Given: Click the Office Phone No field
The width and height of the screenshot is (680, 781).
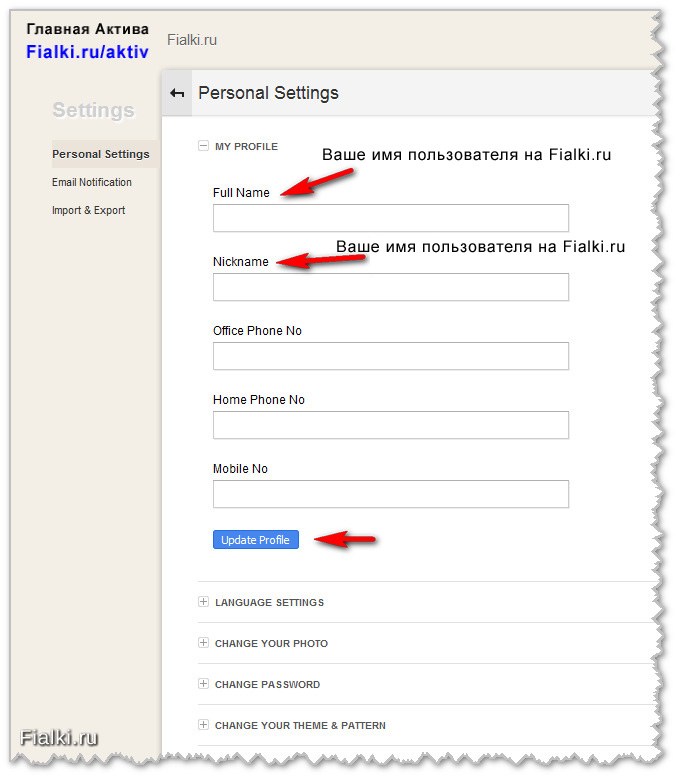Looking at the screenshot, I should click(391, 356).
